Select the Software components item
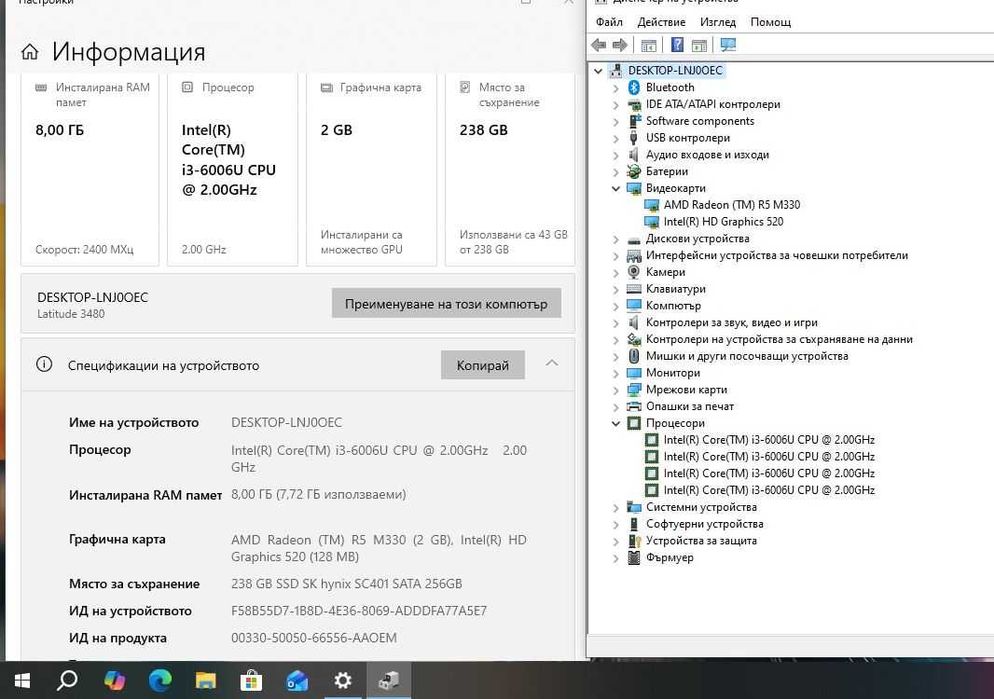This screenshot has height=699, width=994. click(x=700, y=121)
